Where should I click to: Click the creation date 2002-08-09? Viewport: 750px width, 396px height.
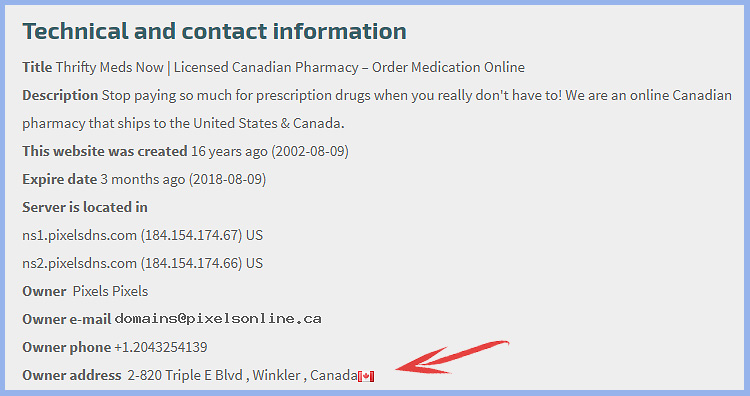(310, 152)
